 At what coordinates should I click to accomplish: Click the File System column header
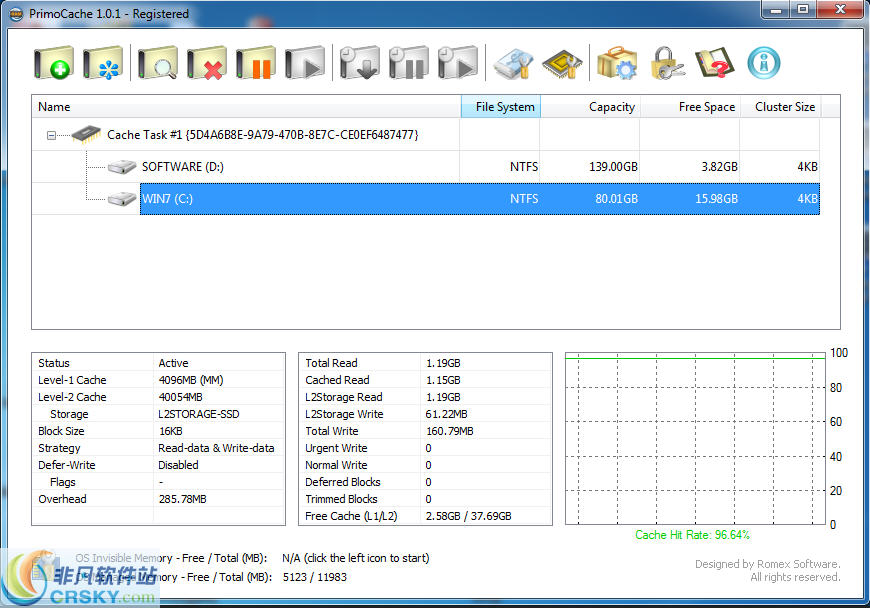tap(500, 107)
